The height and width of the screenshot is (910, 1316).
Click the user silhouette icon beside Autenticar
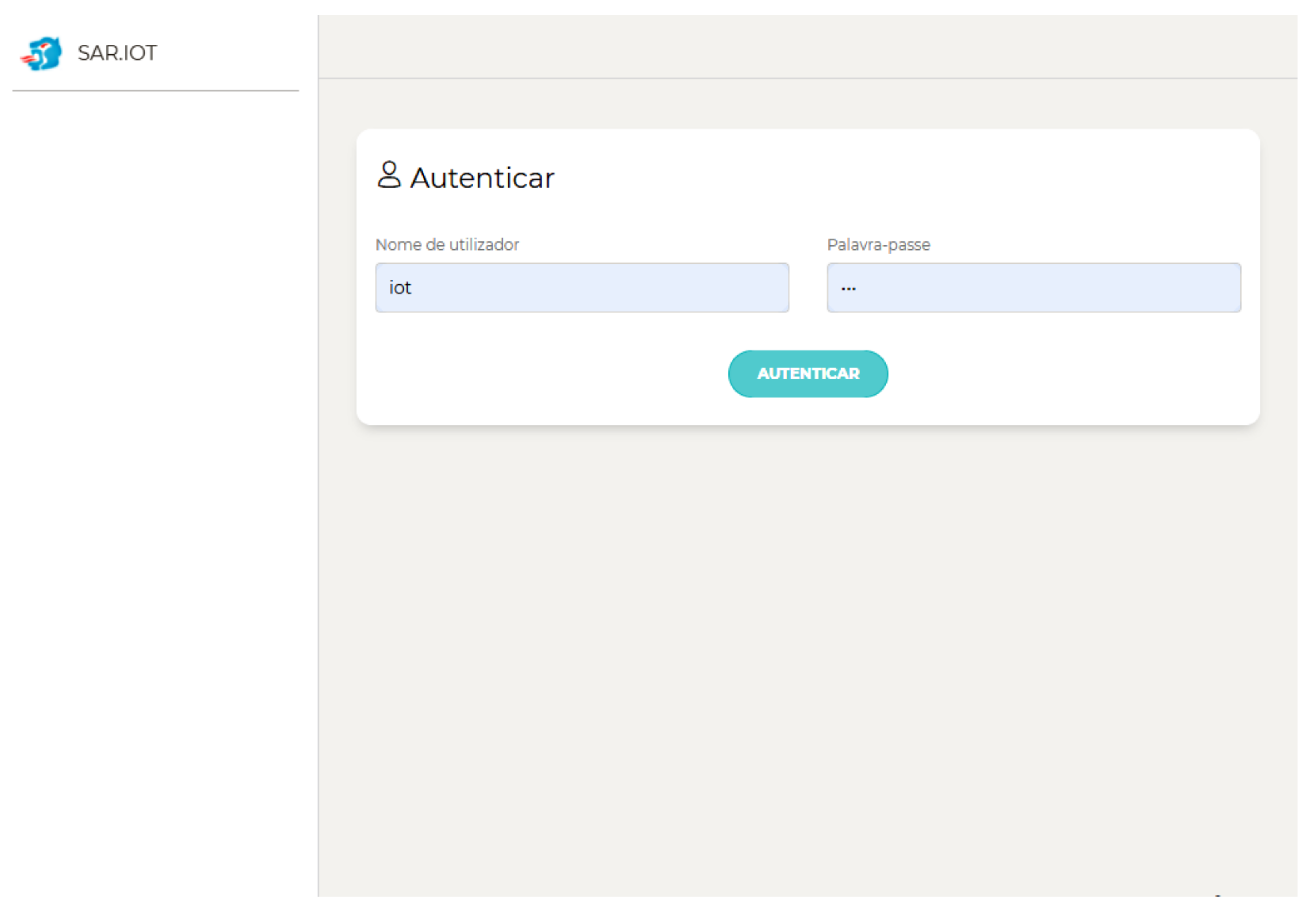point(389,175)
